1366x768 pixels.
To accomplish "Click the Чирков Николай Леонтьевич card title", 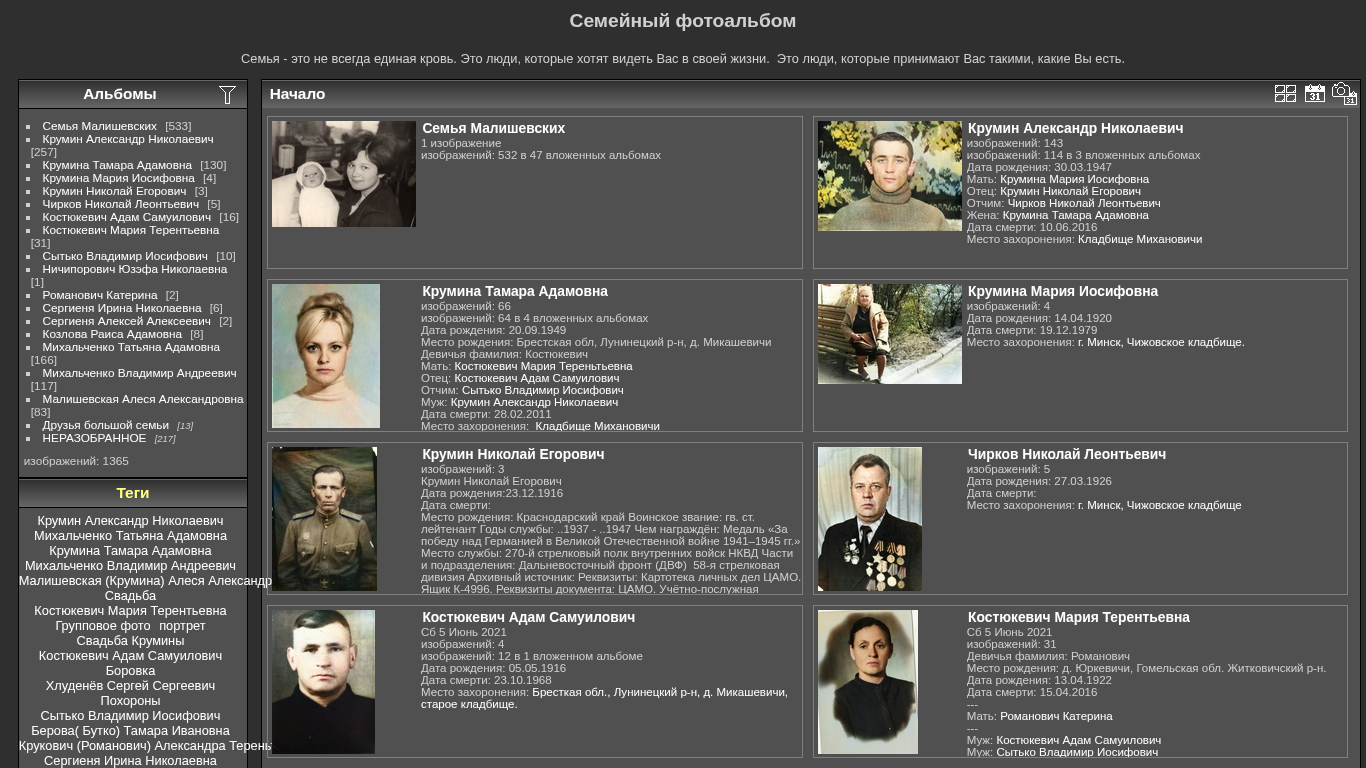I will (x=1067, y=454).
